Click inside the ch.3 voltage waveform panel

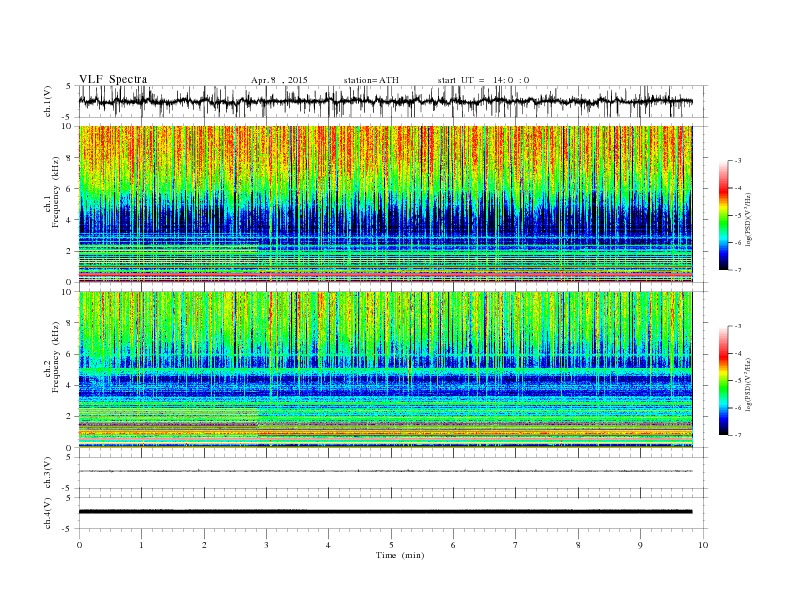click(393, 473)
